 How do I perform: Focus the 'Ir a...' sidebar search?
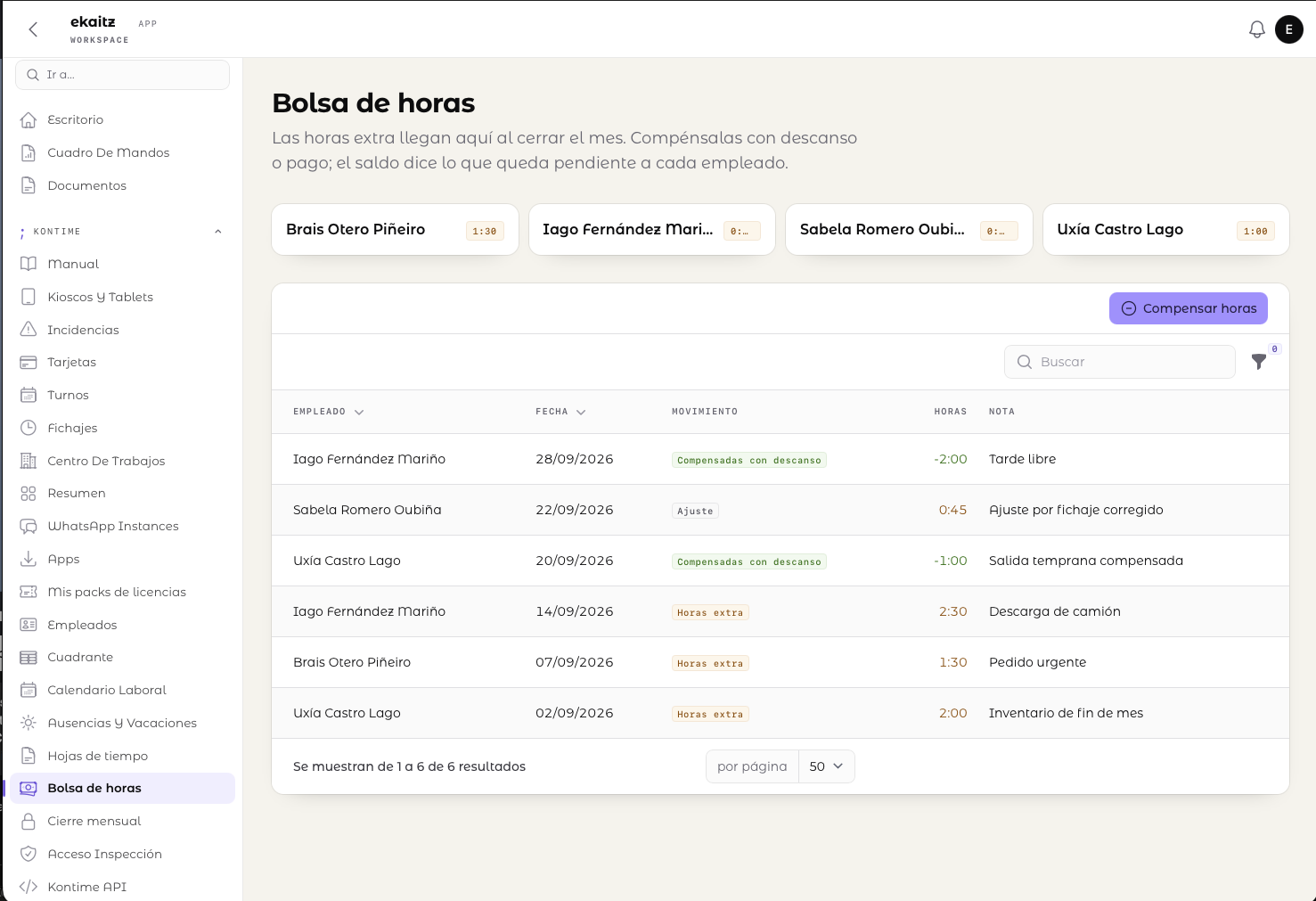[122, 75]
